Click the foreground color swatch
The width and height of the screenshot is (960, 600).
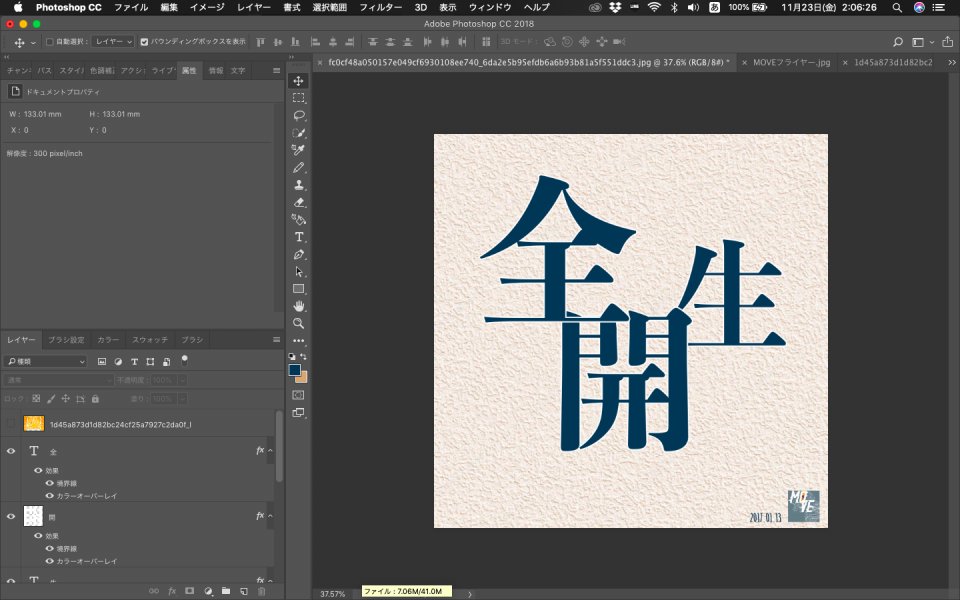pyautogui.click(x=295, y=369)
